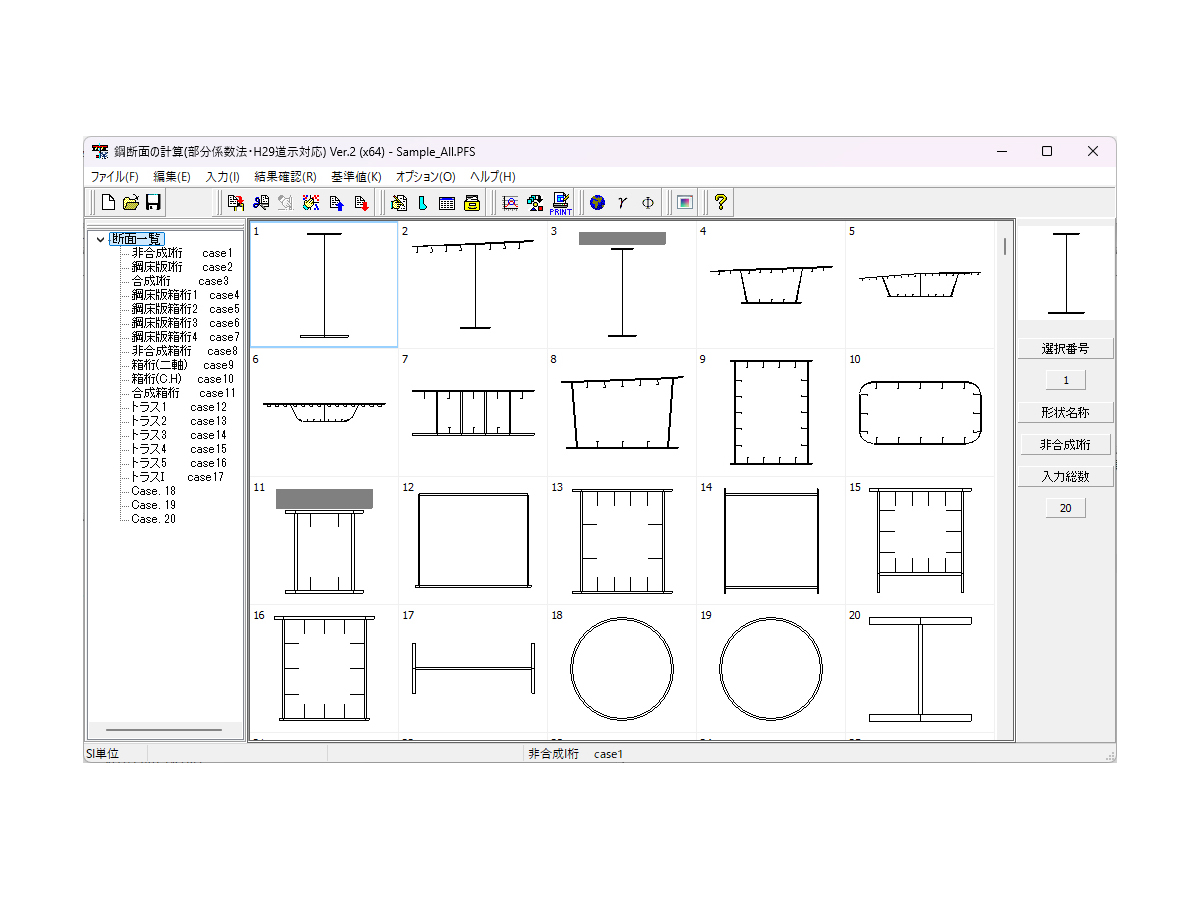Select tree item 合成箱桁 case11
This screenshot has height=900, width=1200.
183,393
